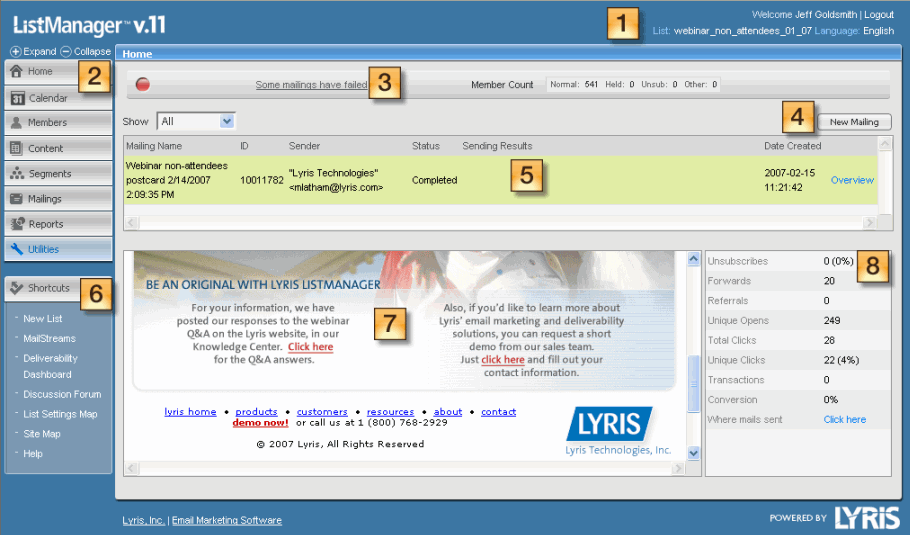Click 'products' link in preview

256,411
